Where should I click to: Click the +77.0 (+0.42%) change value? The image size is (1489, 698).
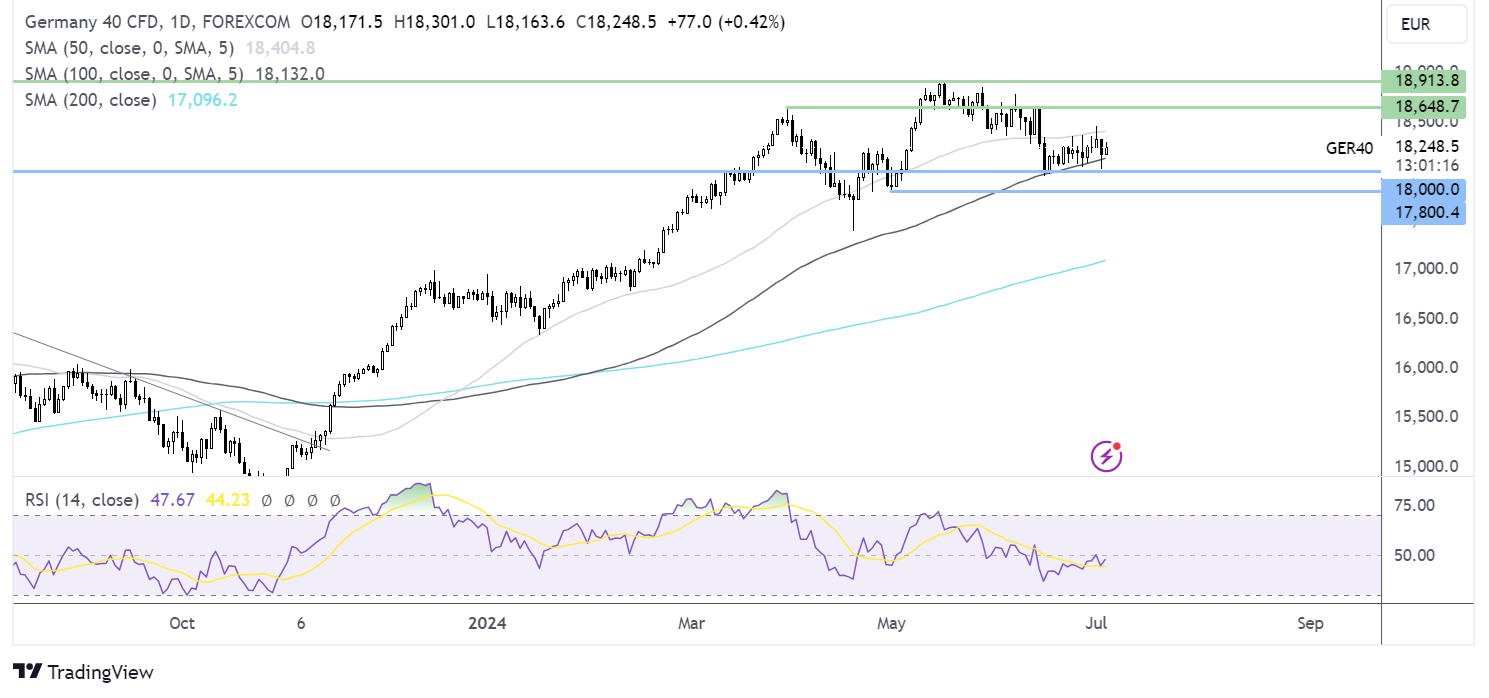(x=724, y=22)
